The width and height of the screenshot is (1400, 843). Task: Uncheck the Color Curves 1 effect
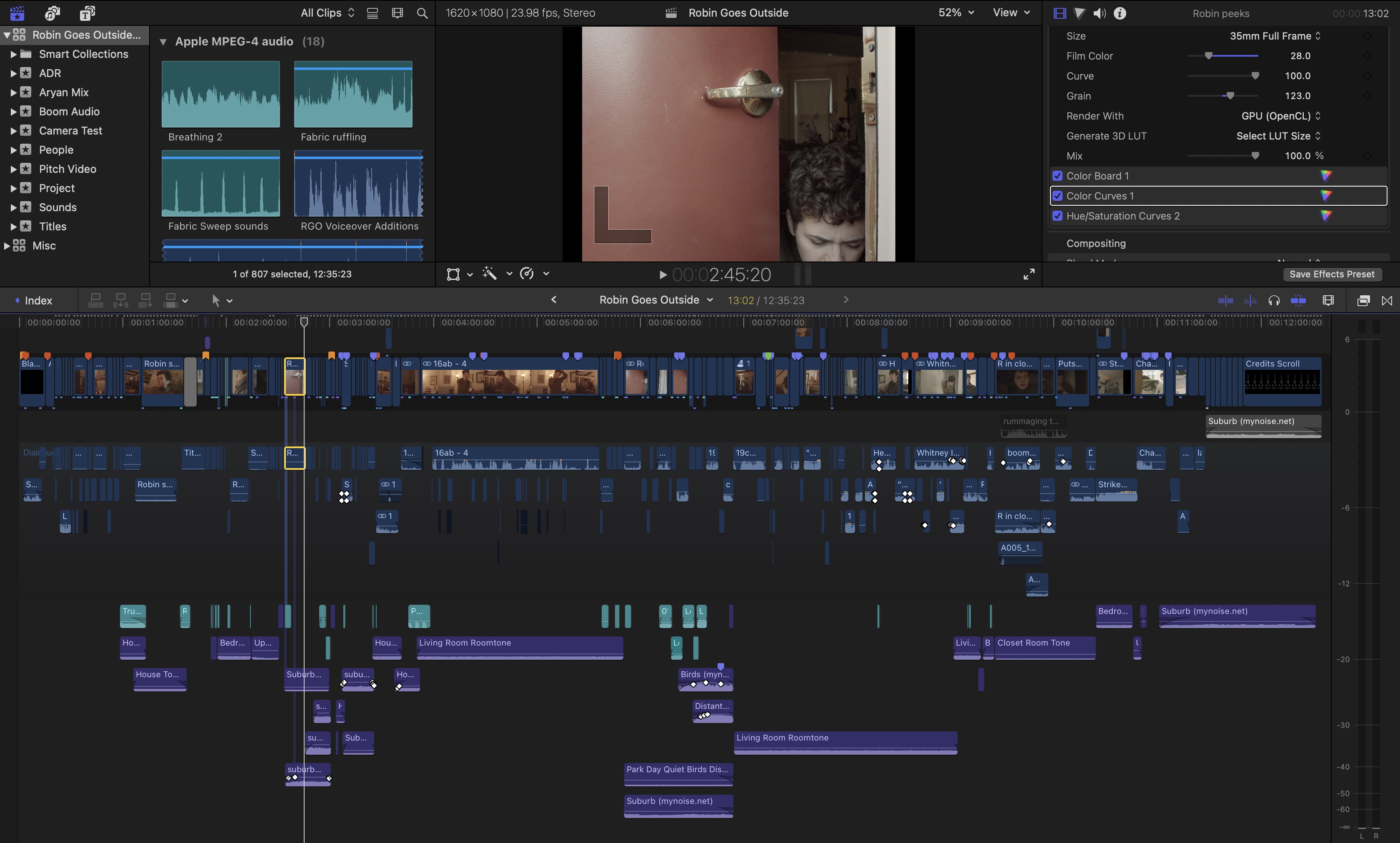click(x=1057, y=196)
